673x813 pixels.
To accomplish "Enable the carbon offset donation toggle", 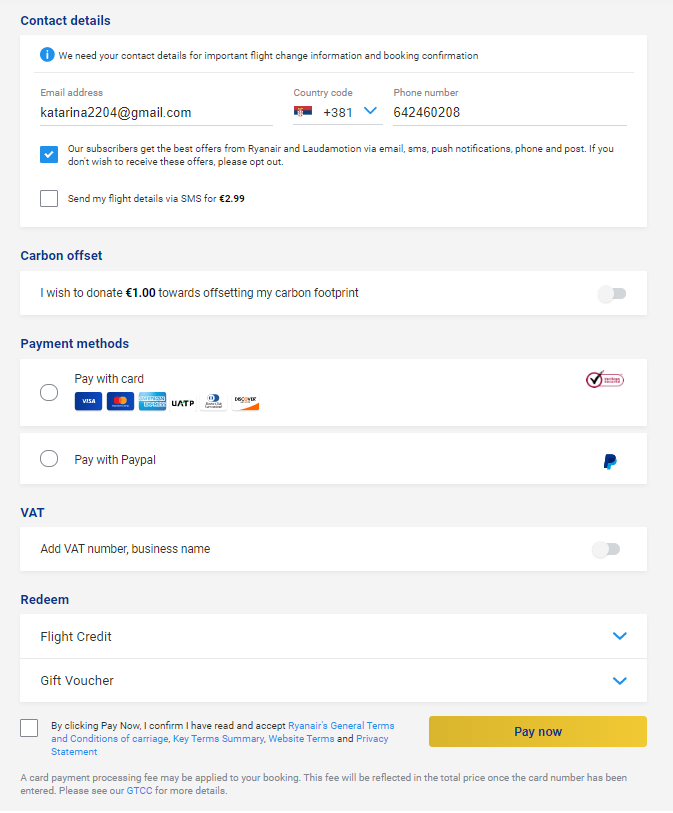I will pyautogui.click(x=612, y=293).
